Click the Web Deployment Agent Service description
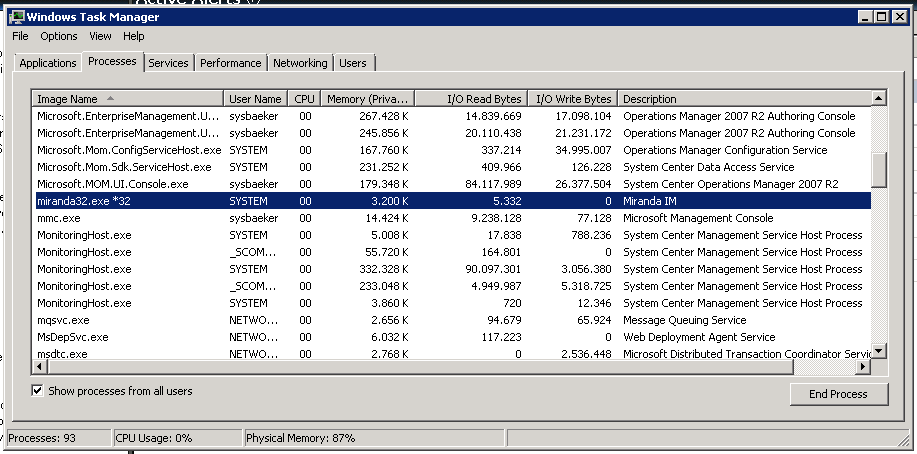This screenshot has height=454, width=917. coord(699,337)
